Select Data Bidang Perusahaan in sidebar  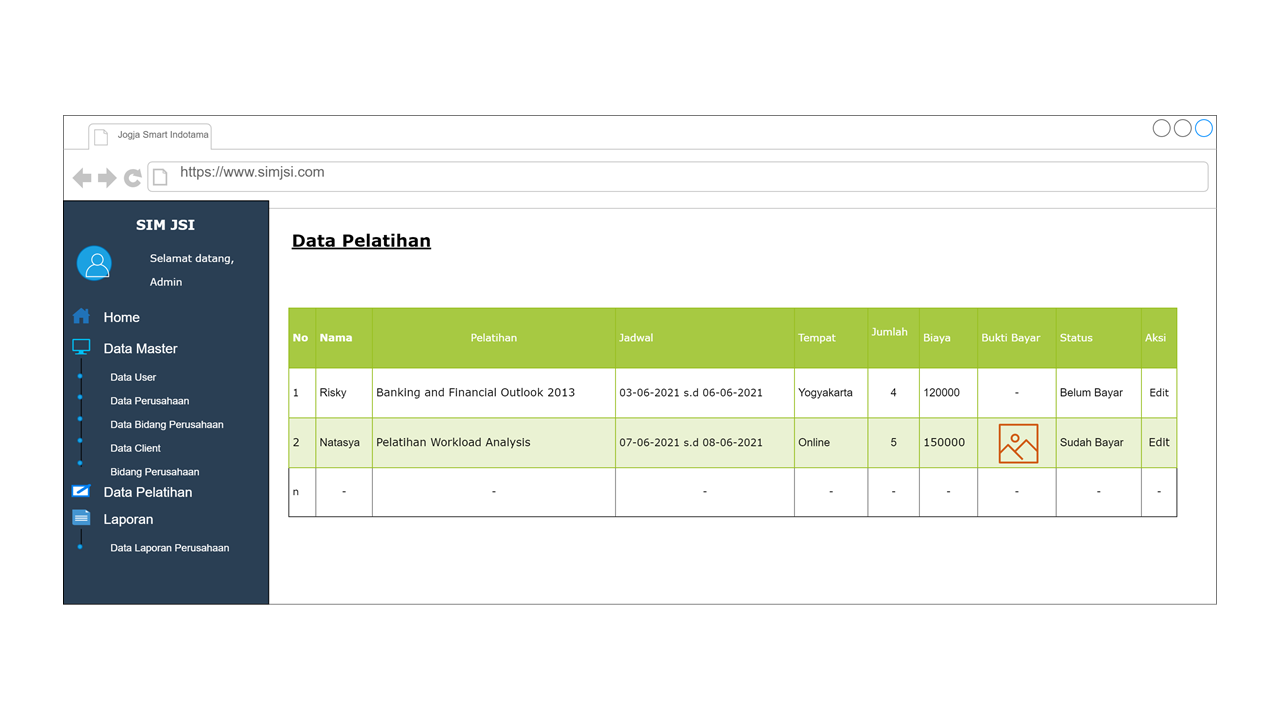[166, 425]
